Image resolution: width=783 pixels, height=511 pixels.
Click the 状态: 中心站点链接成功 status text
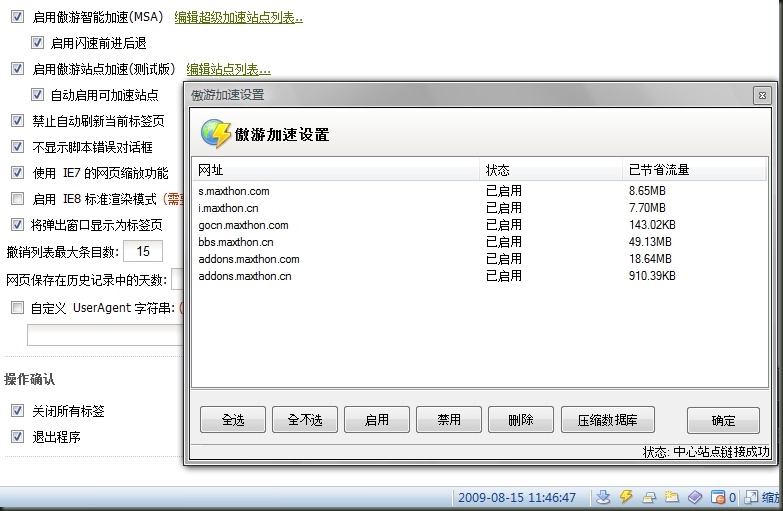706,452
